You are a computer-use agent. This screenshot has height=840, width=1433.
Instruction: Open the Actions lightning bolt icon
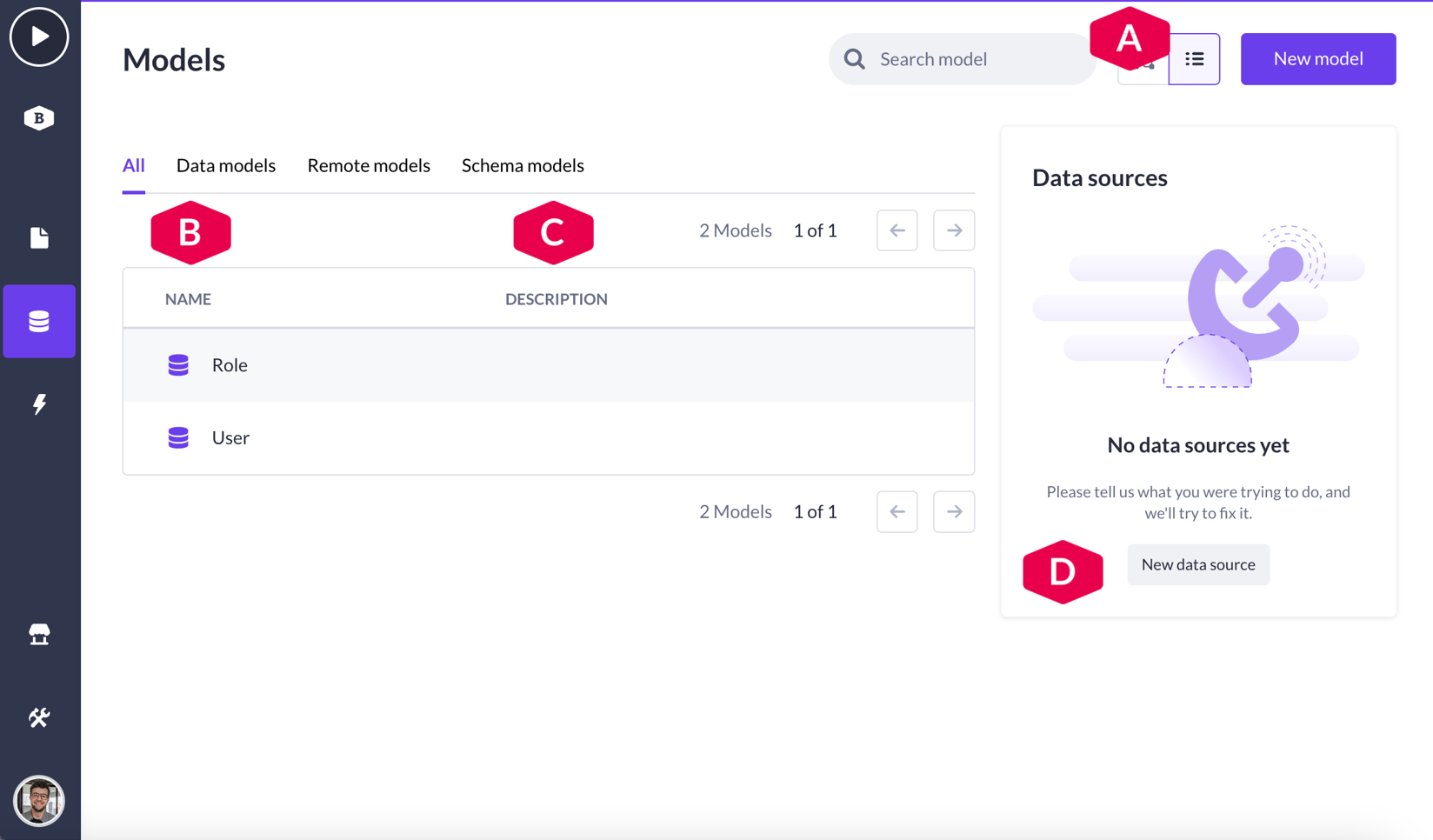(39, 403)
